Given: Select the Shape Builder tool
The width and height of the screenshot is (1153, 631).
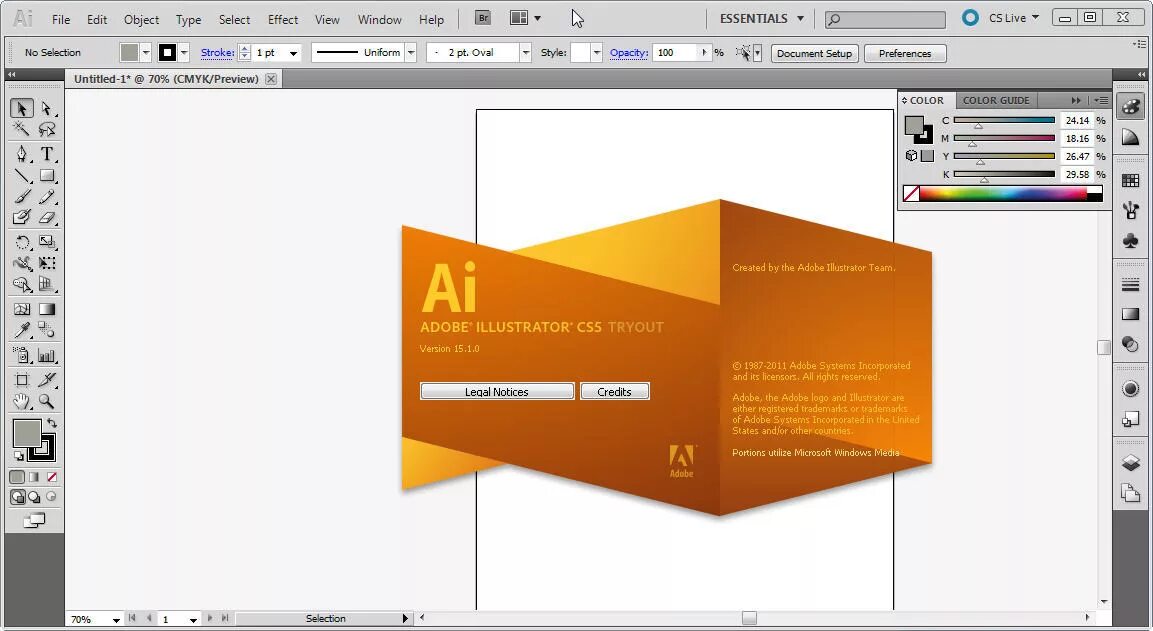Looking at the screenshot, I should (x=21, y=284).
